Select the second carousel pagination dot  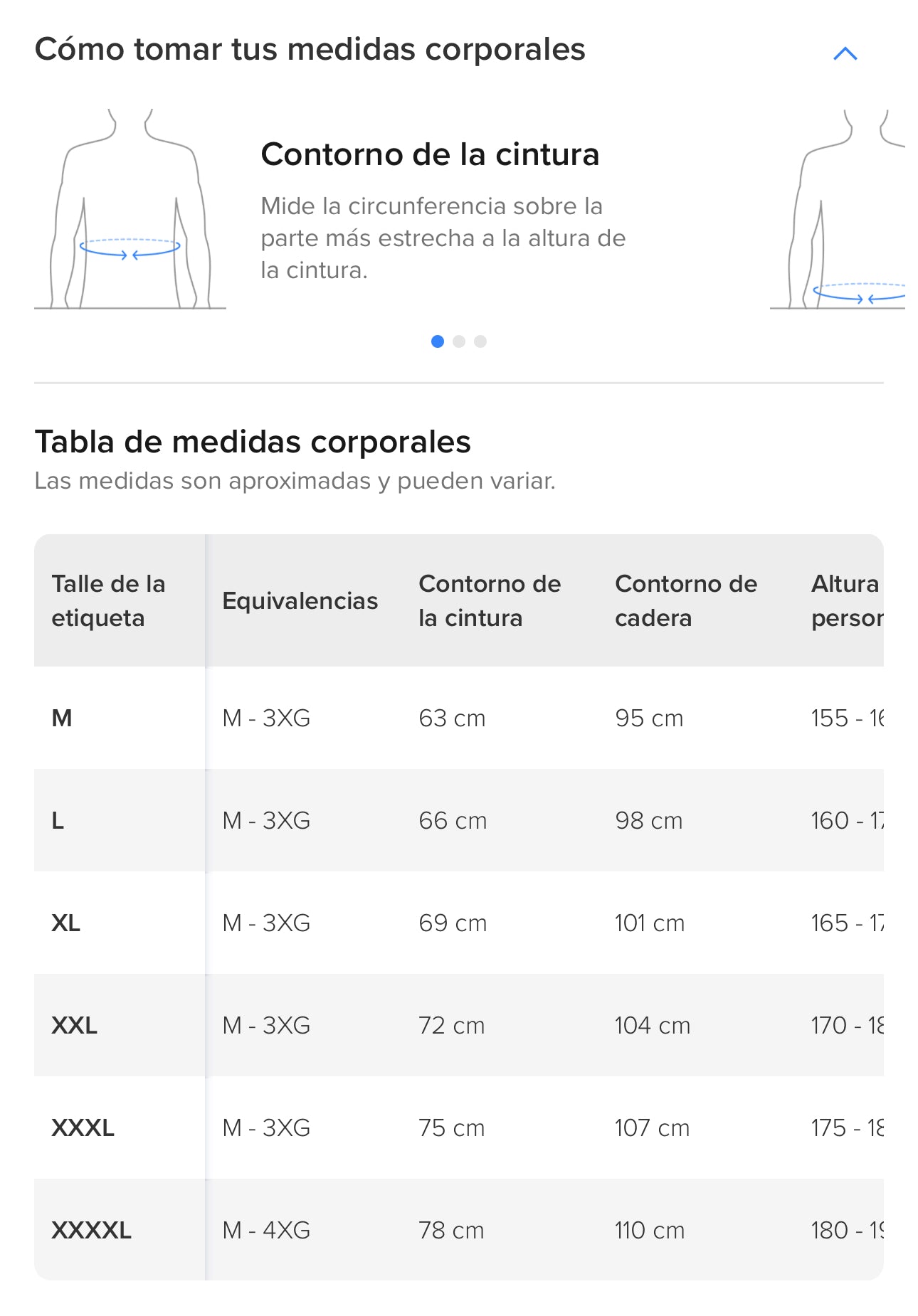[x=459, y=341]
